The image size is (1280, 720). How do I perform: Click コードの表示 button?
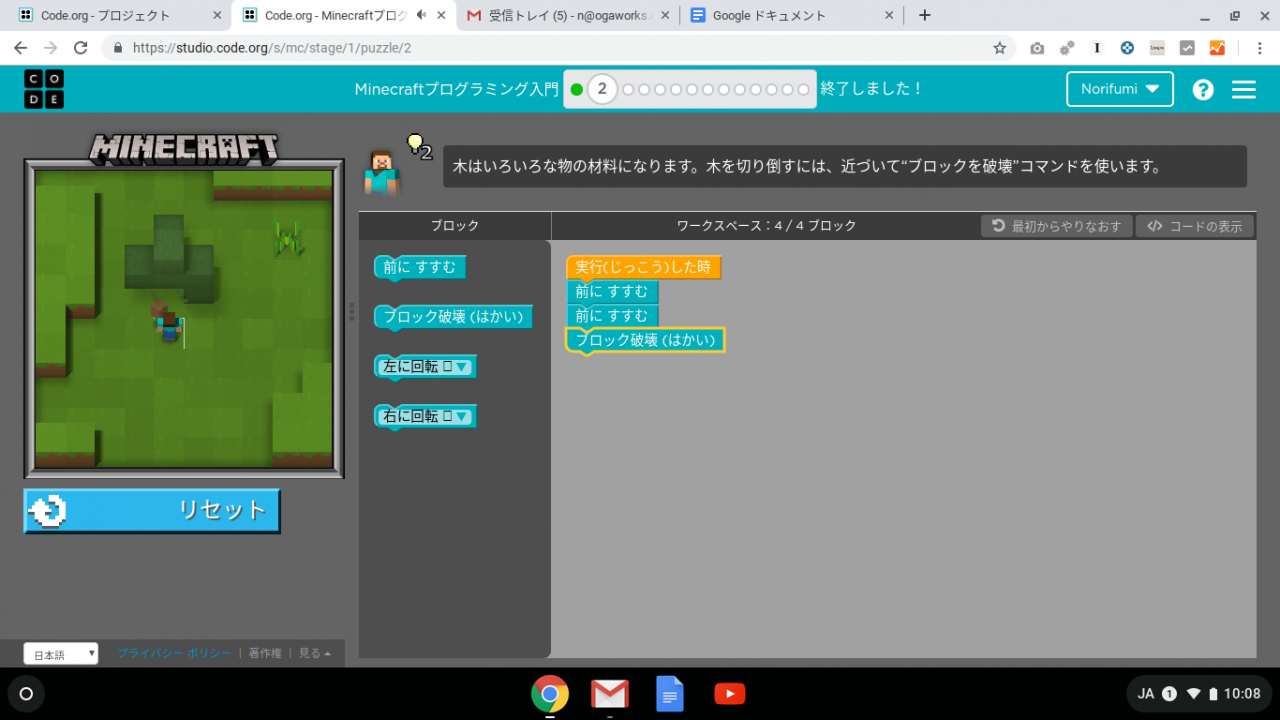click(1195, 226)
